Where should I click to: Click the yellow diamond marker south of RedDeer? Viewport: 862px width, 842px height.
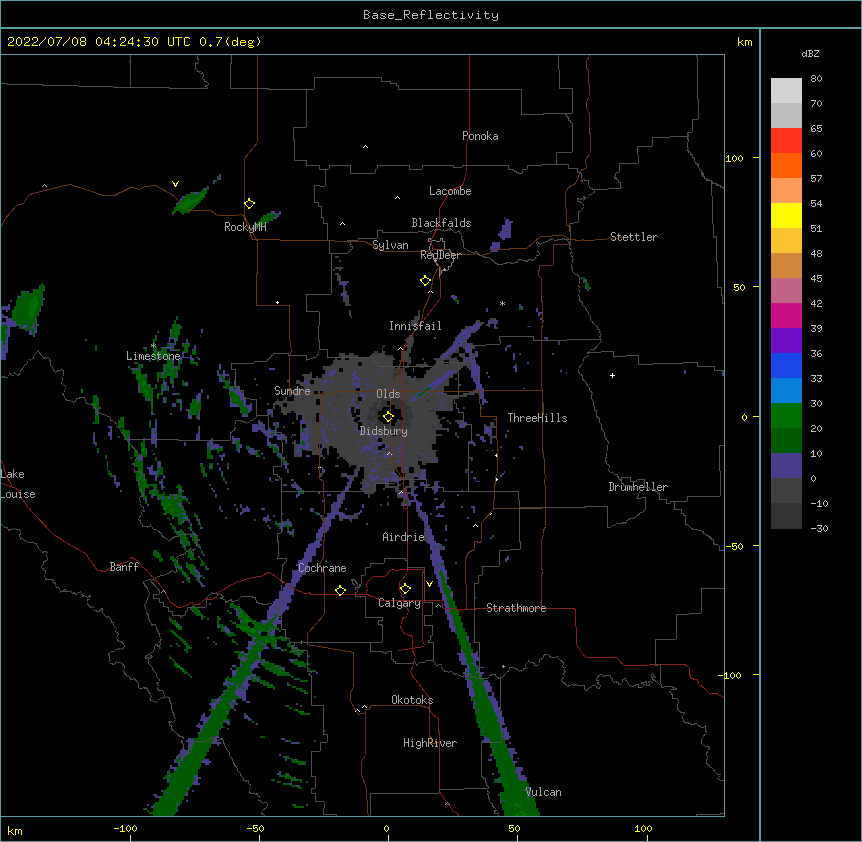[425, 281]
